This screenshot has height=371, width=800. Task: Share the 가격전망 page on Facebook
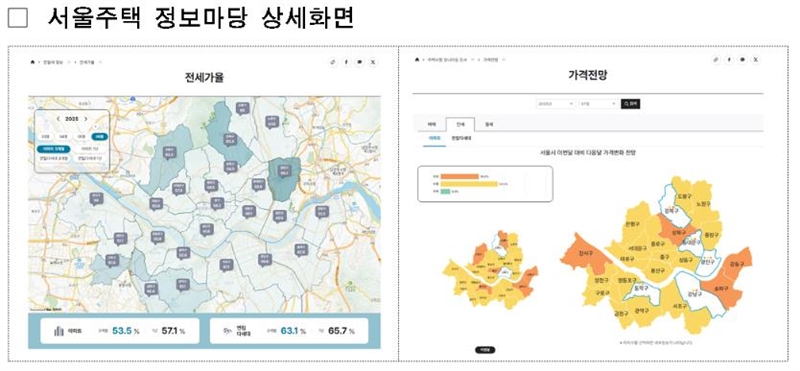coord(729,60)
